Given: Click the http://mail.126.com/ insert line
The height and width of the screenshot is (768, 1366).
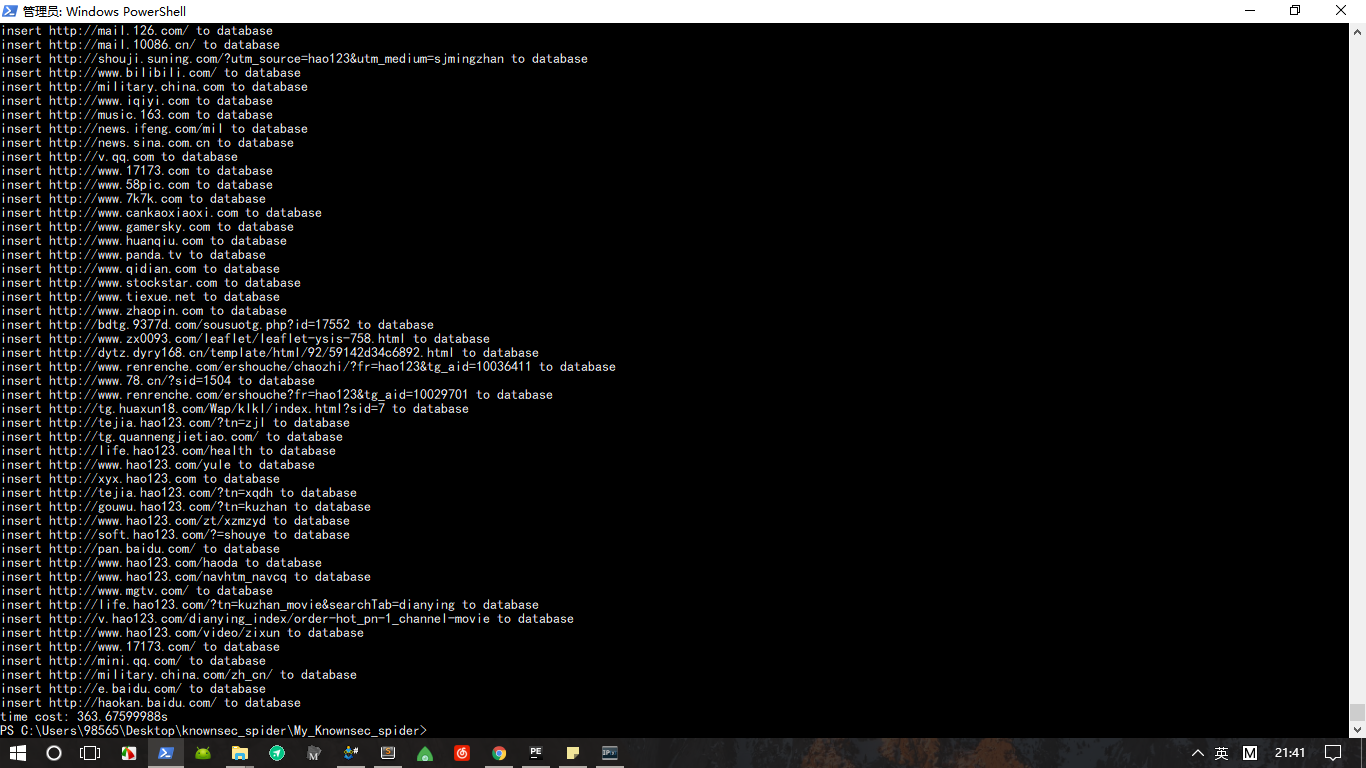Looking at the screenshot, I should 137,31.
